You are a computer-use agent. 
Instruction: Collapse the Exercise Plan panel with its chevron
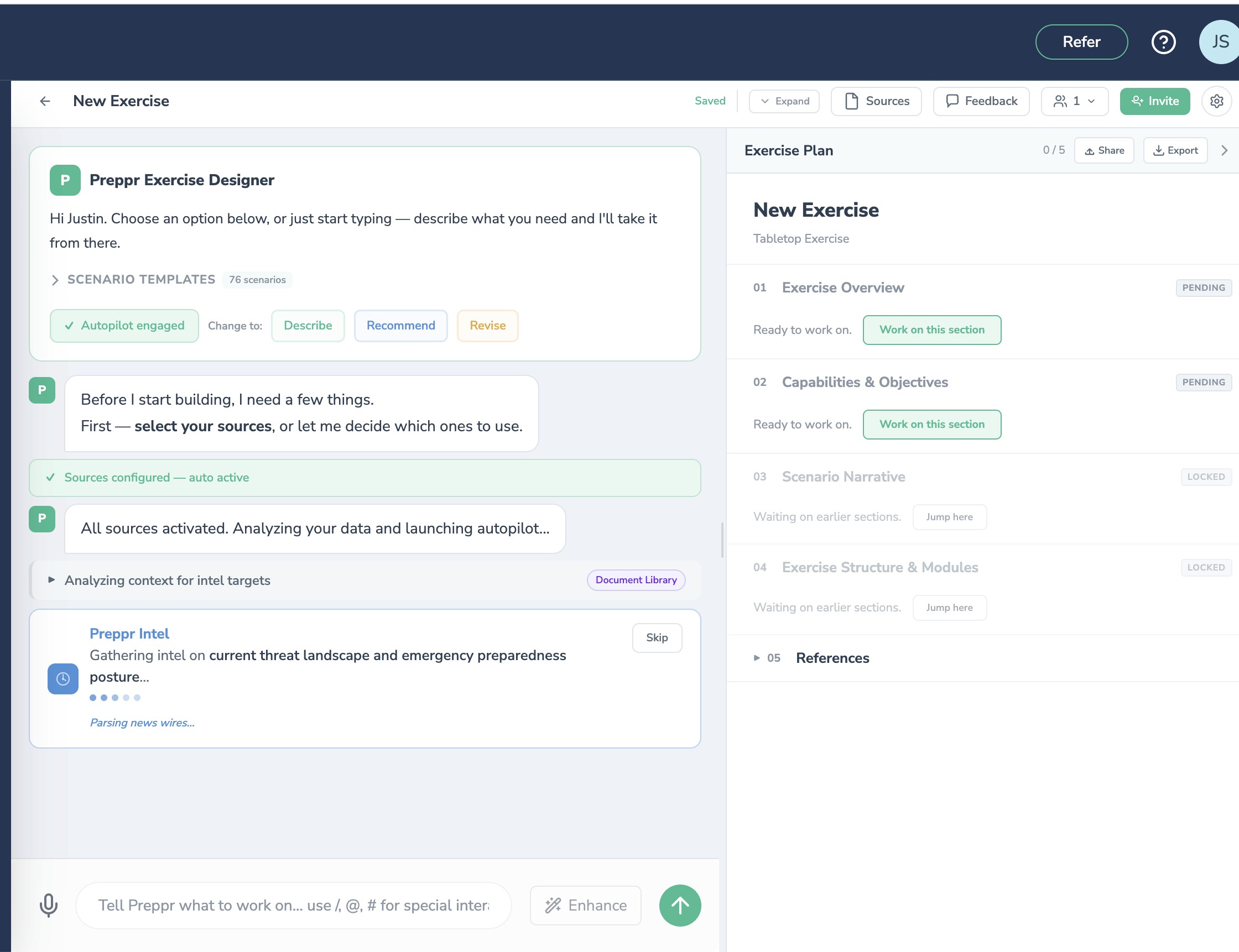click(x=1224, y=150)
